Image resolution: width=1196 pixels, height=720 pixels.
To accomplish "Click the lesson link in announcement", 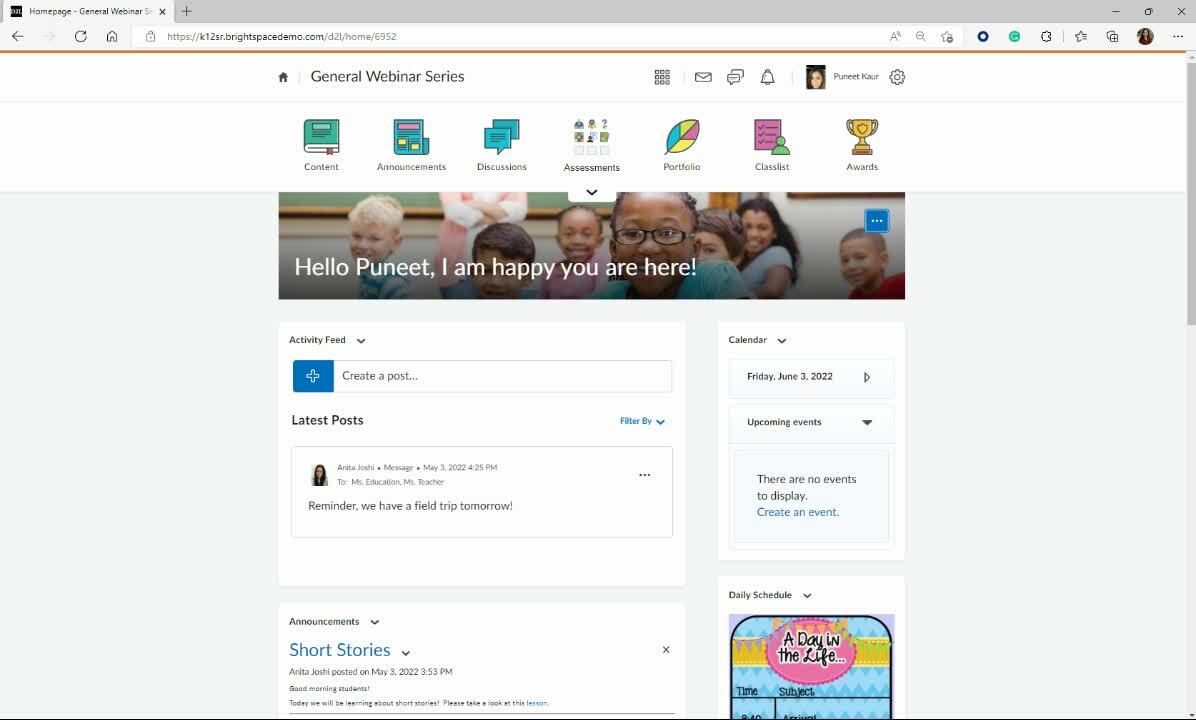I will point(536,703).
